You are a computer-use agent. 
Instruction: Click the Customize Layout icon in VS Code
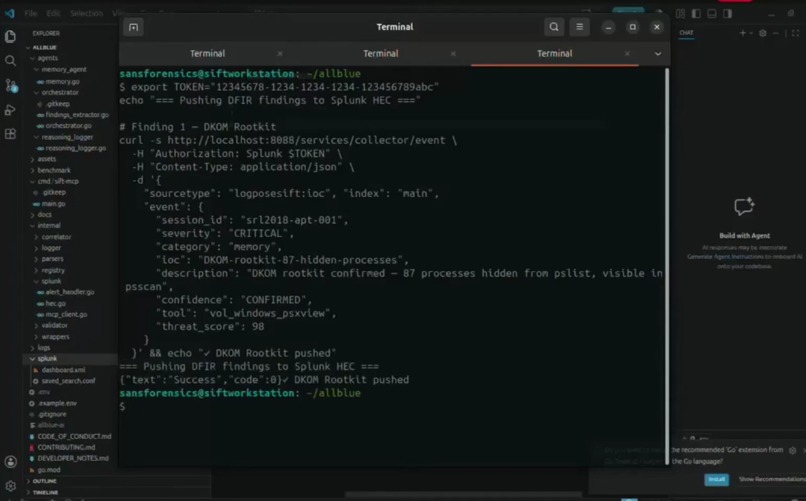(x=681, y=14)
